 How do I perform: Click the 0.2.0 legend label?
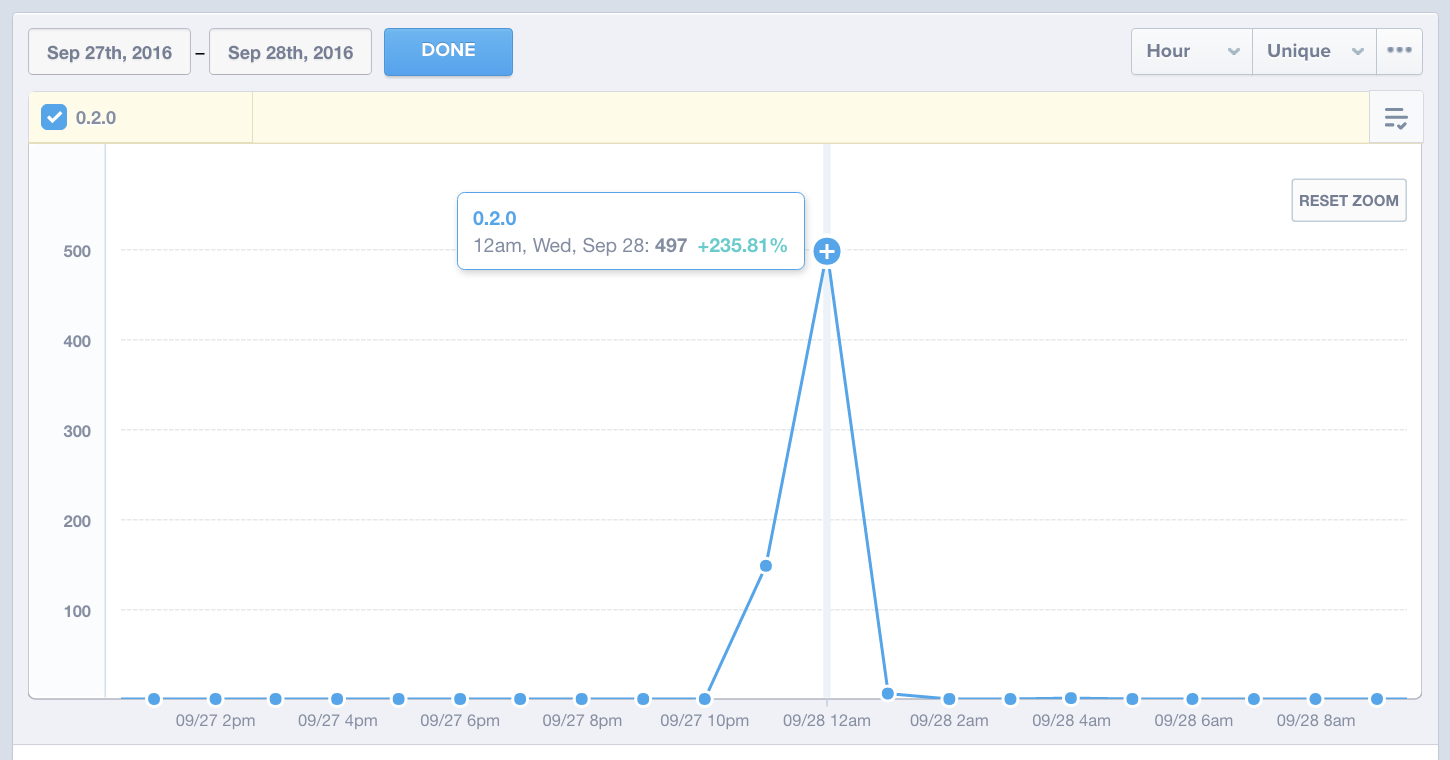pos(96,118)
